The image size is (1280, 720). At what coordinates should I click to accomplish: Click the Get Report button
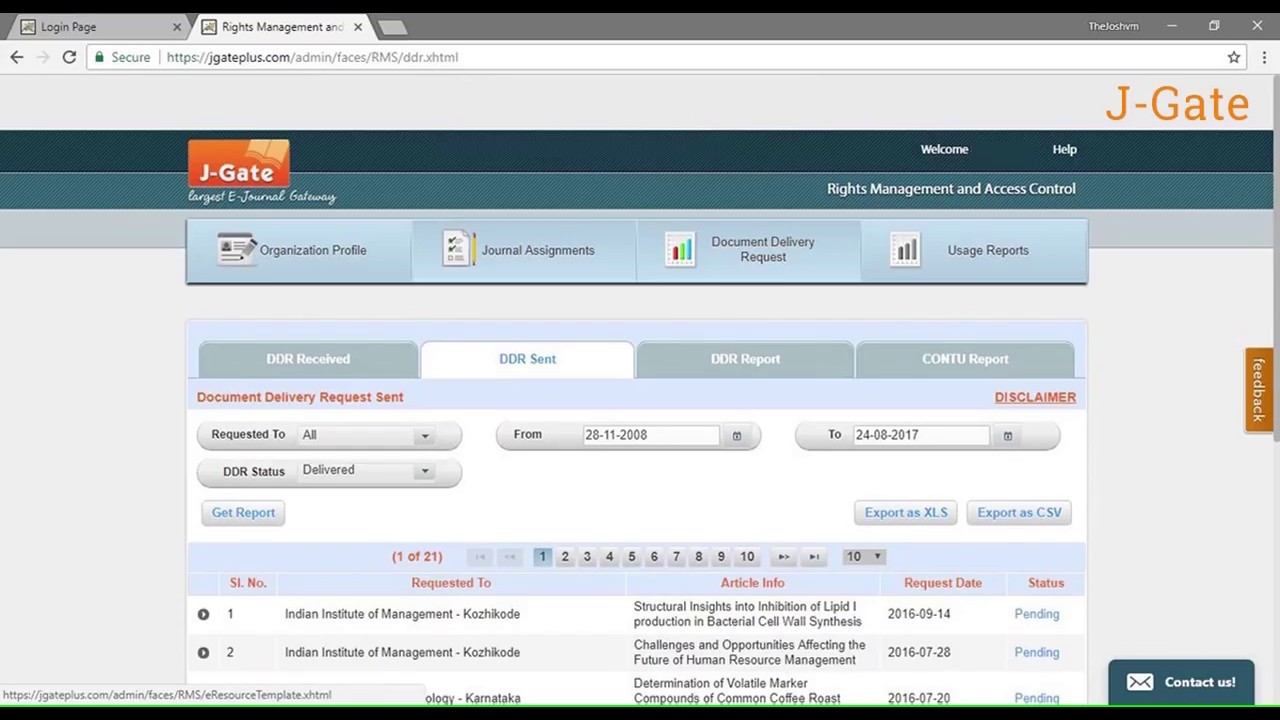pos(243,513)
